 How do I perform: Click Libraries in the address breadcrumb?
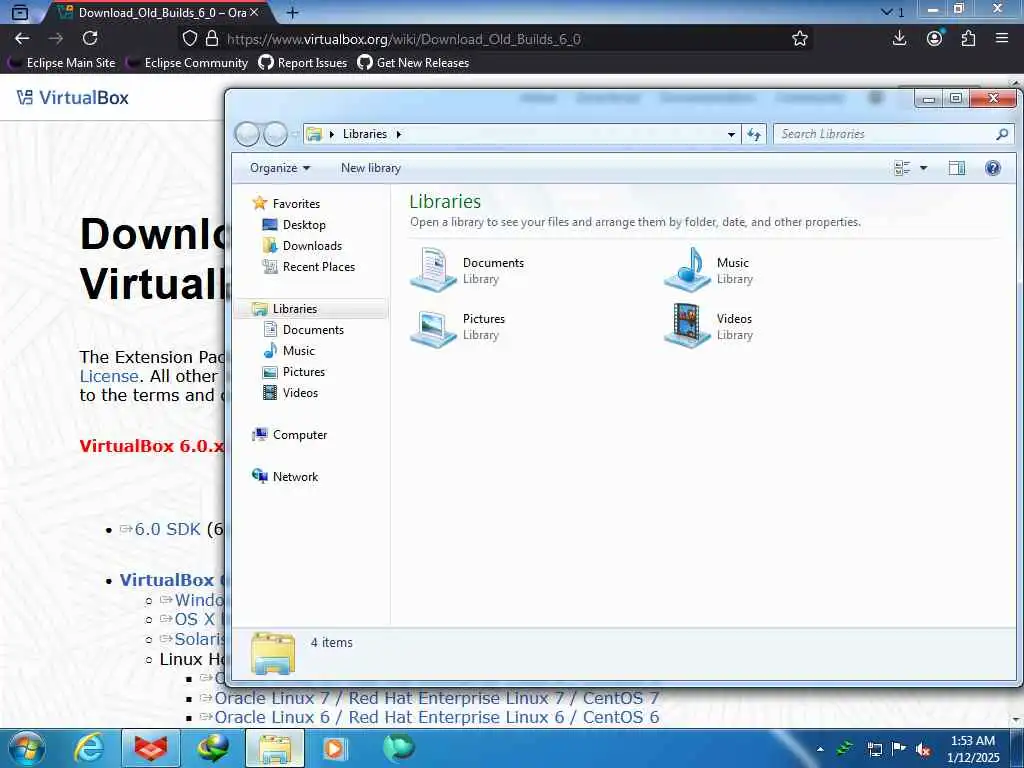point(364,134)
